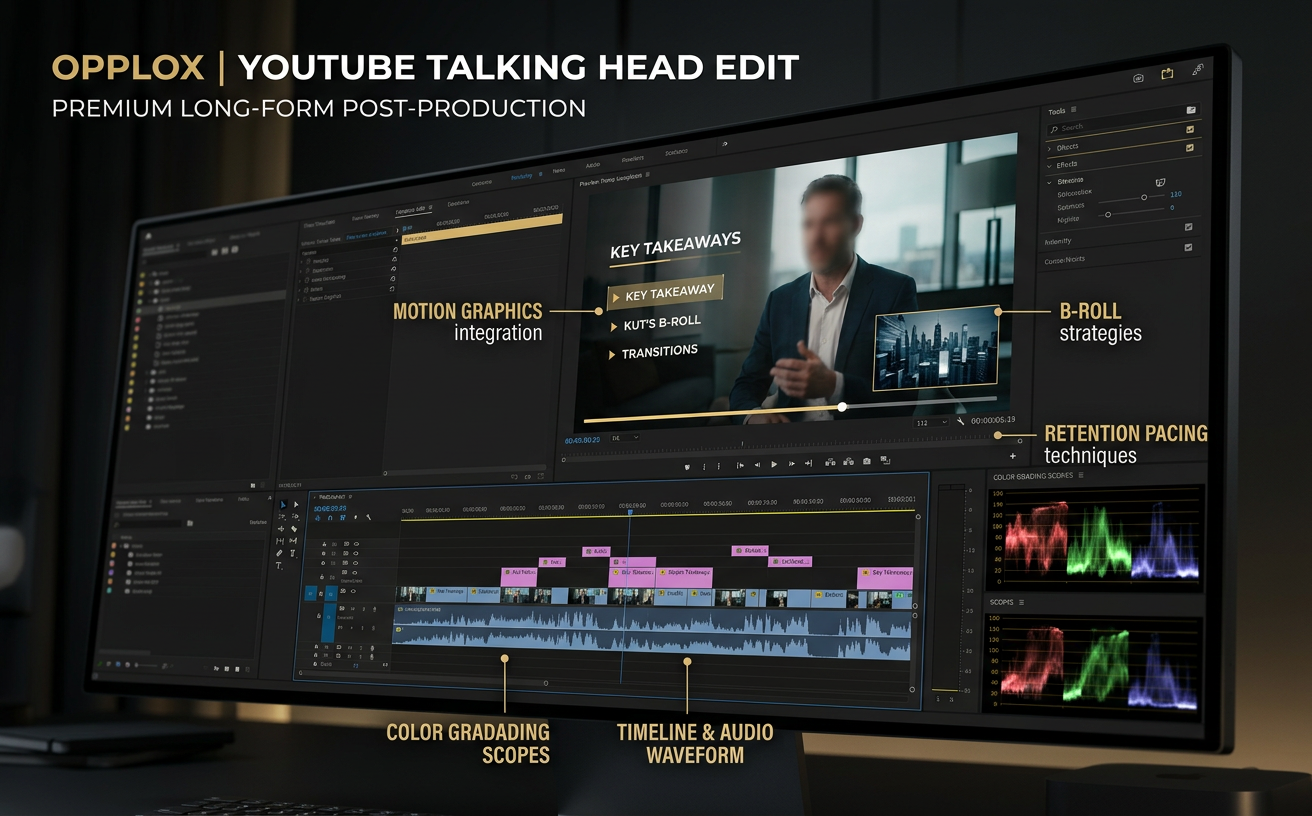Open the program monitor wrench settings
The width and height of the screenshot is (1312, 816).
point(960,421)
